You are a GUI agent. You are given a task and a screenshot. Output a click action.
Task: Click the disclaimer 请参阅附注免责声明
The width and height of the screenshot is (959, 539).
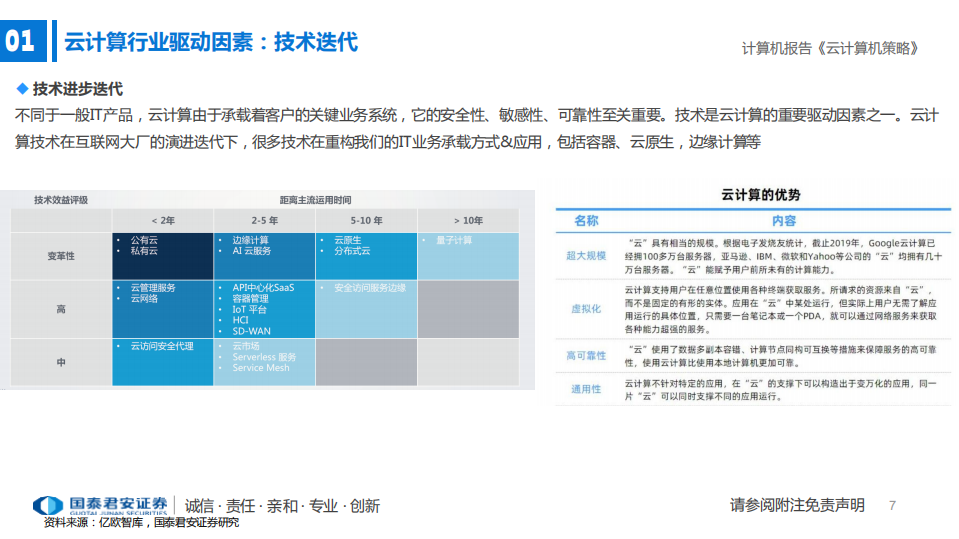click(797, 505)
